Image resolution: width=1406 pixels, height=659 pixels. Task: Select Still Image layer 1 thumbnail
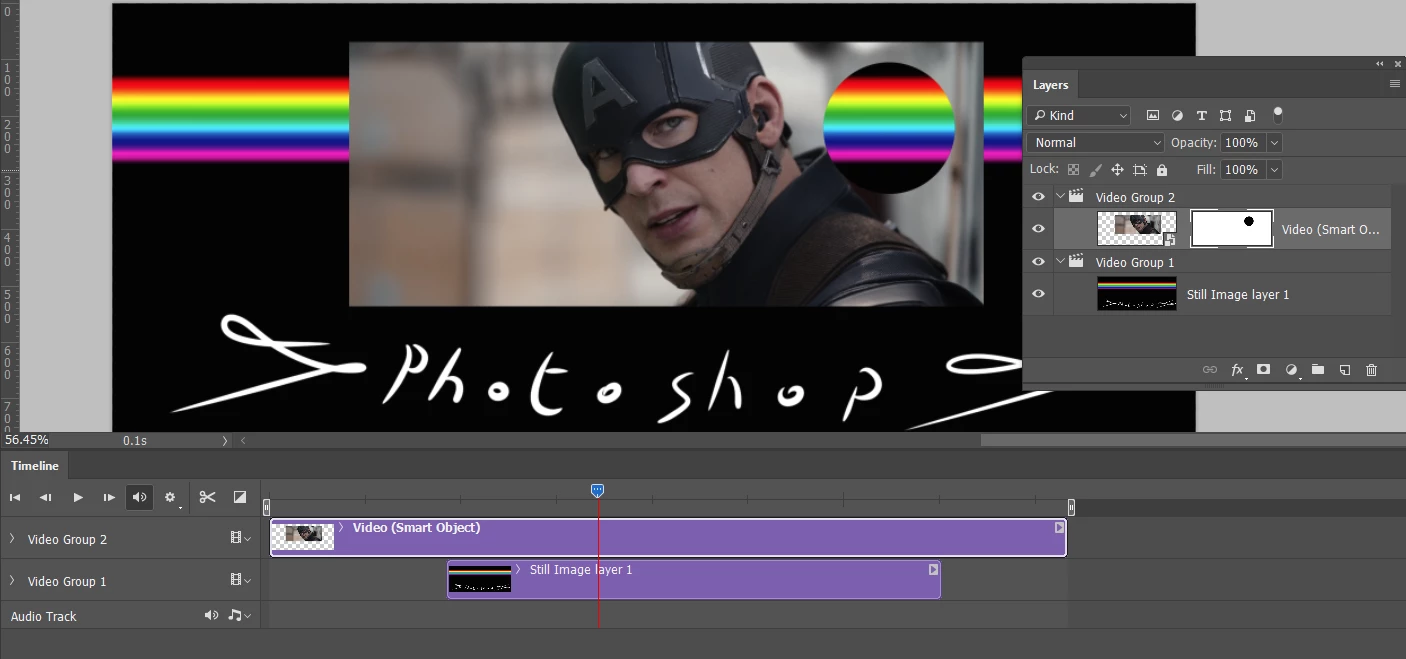(x=1137, y=294)
